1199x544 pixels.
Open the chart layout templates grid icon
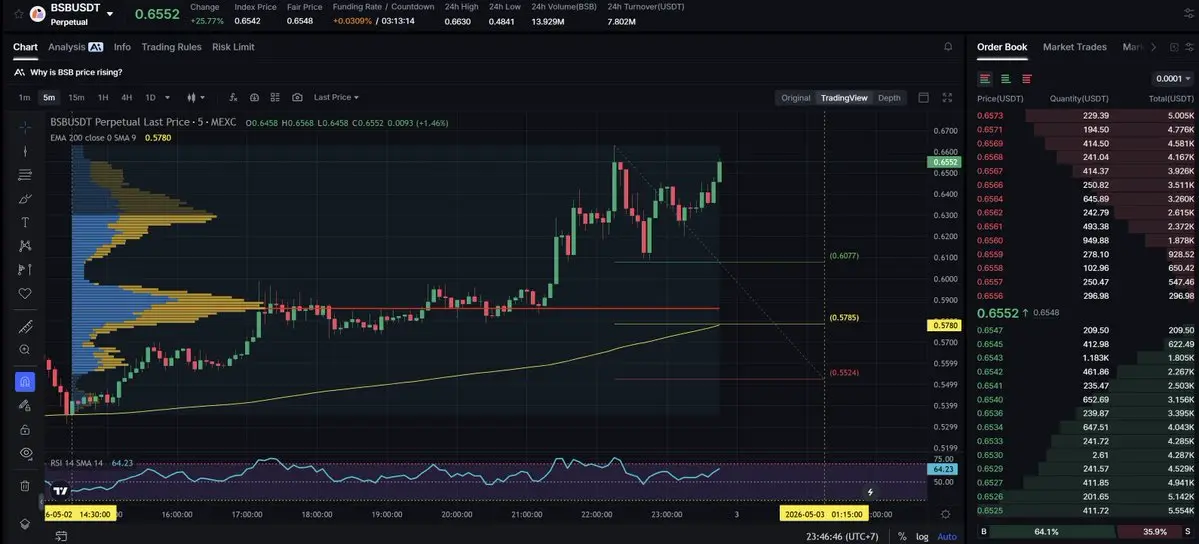coord(275,97)
